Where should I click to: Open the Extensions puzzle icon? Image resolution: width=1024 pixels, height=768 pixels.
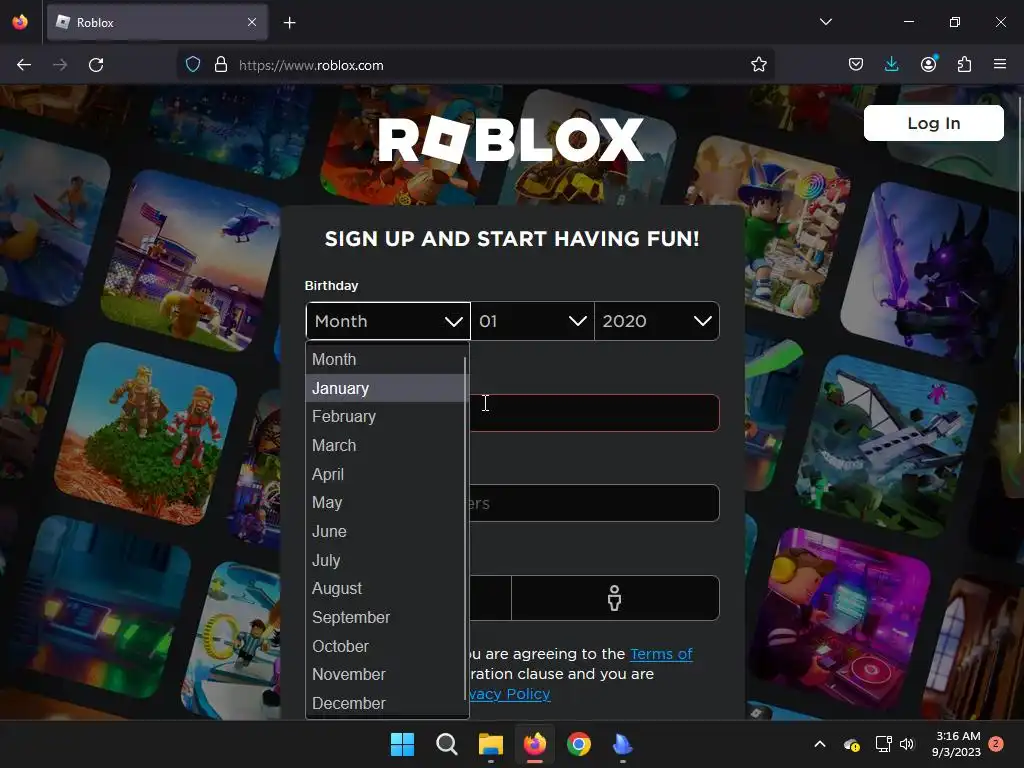click(x=964, y=64)
